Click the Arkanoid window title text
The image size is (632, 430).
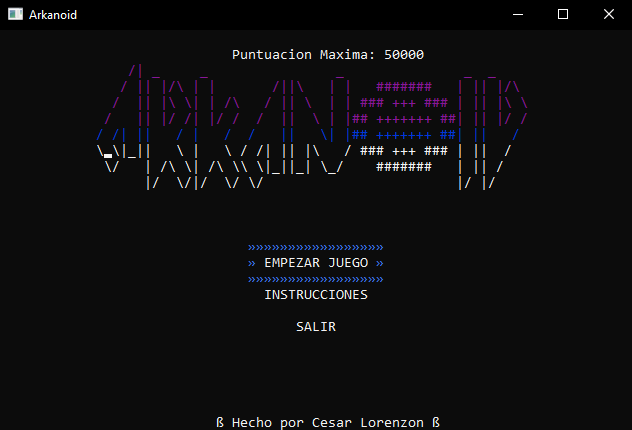coord(53,15)
